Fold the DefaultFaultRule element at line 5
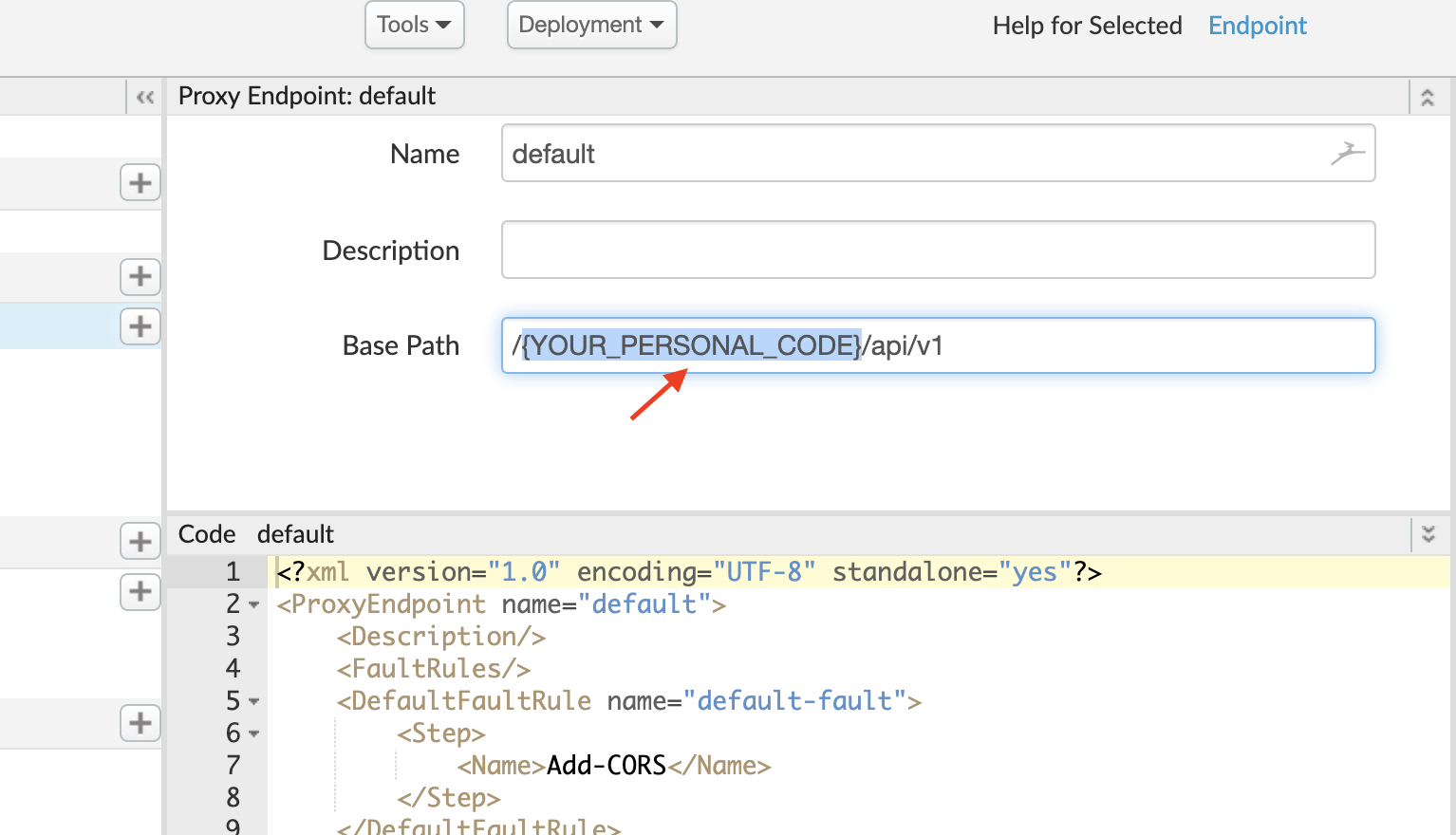 (x=253, y=701)
